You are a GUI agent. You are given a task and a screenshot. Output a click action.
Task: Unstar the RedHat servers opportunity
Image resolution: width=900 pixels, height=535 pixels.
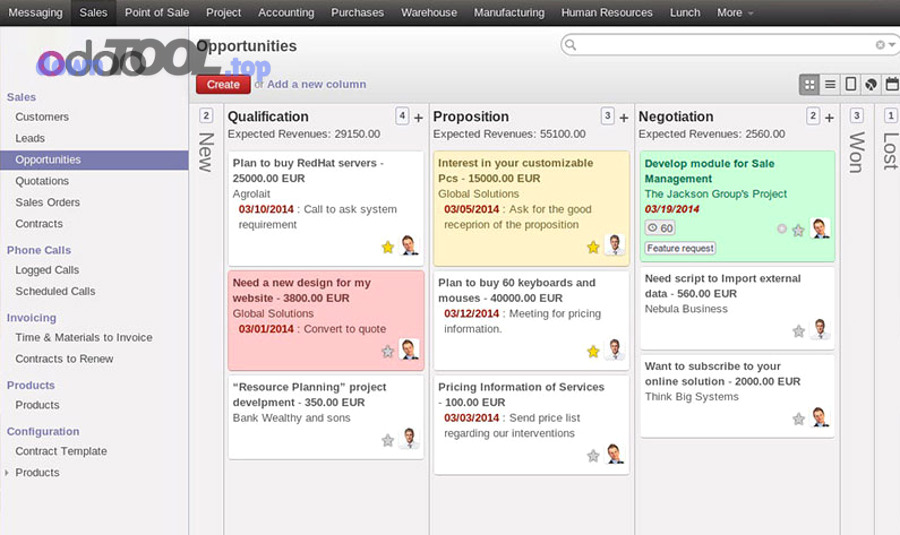pos(388,247)
